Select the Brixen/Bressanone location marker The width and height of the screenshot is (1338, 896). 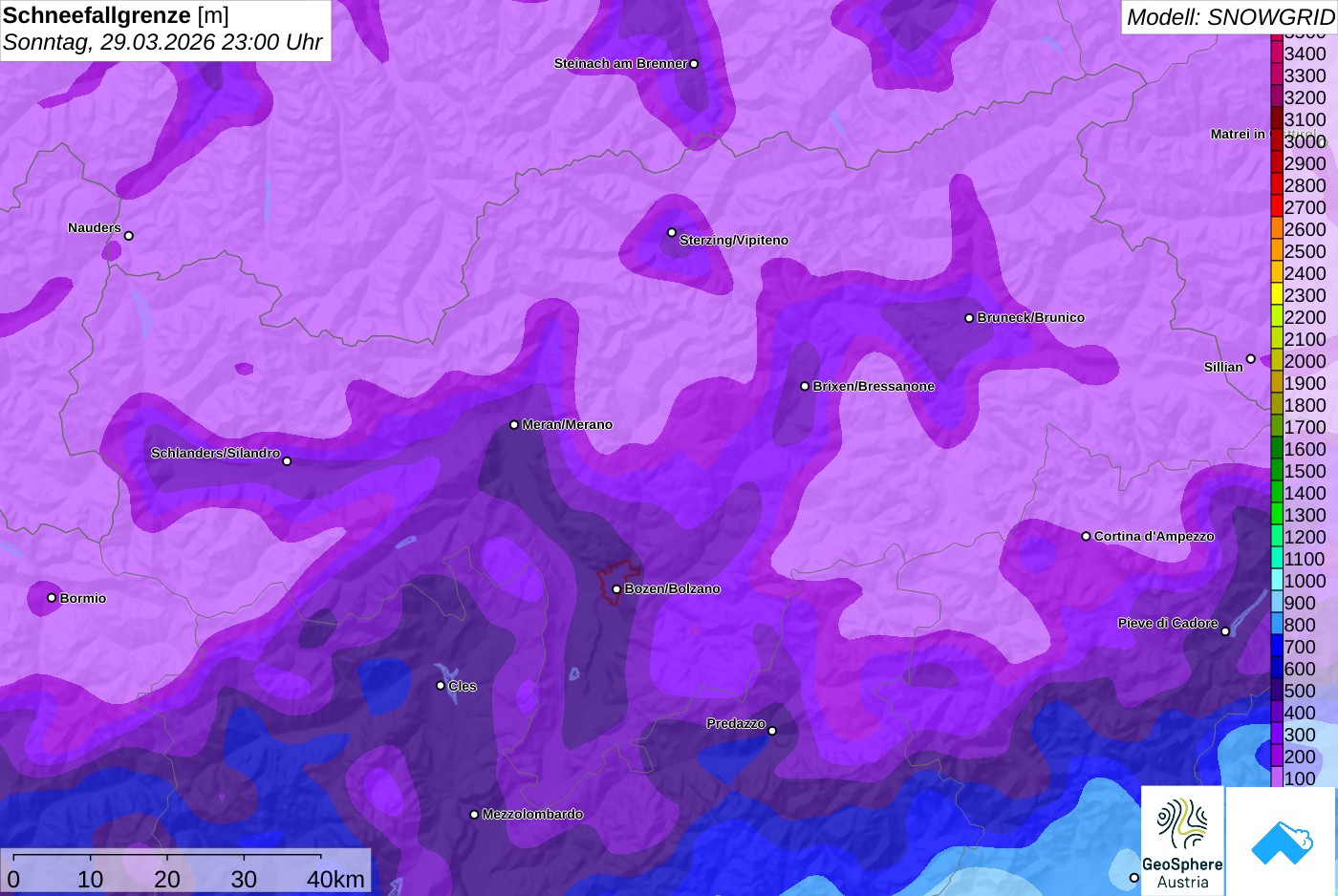[805, 387]
